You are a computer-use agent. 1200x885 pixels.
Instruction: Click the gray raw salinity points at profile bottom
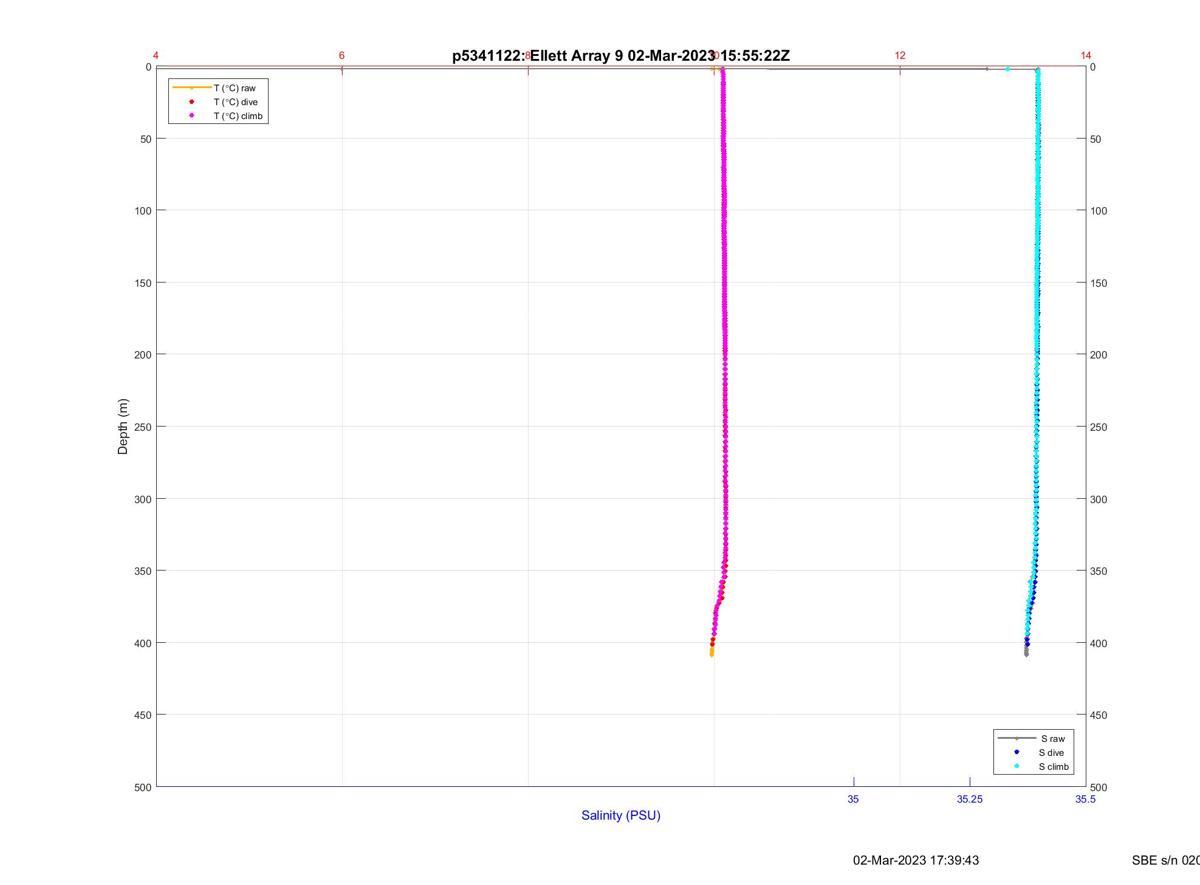(1026, 652)
